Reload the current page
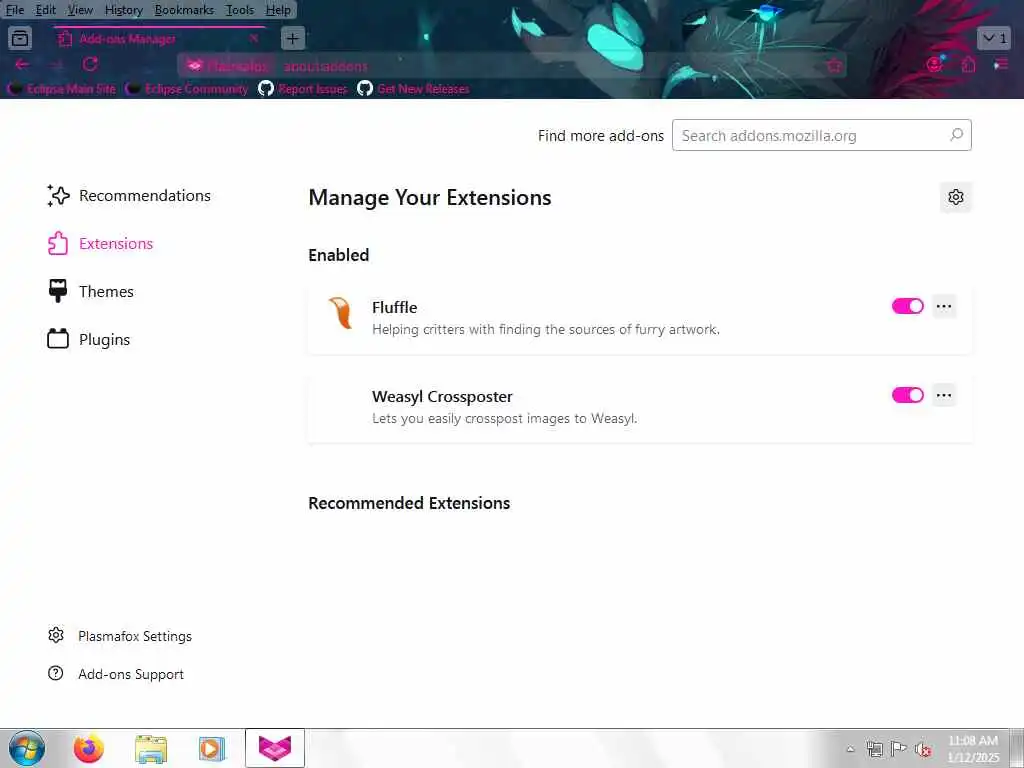This screenshot has width=1024, height=768. [90, 64]
